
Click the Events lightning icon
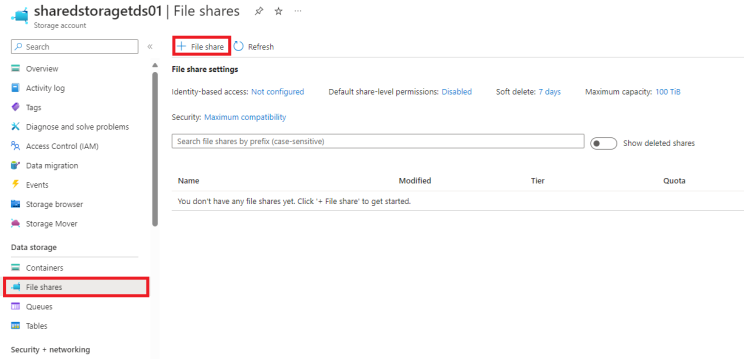point(16,185)
